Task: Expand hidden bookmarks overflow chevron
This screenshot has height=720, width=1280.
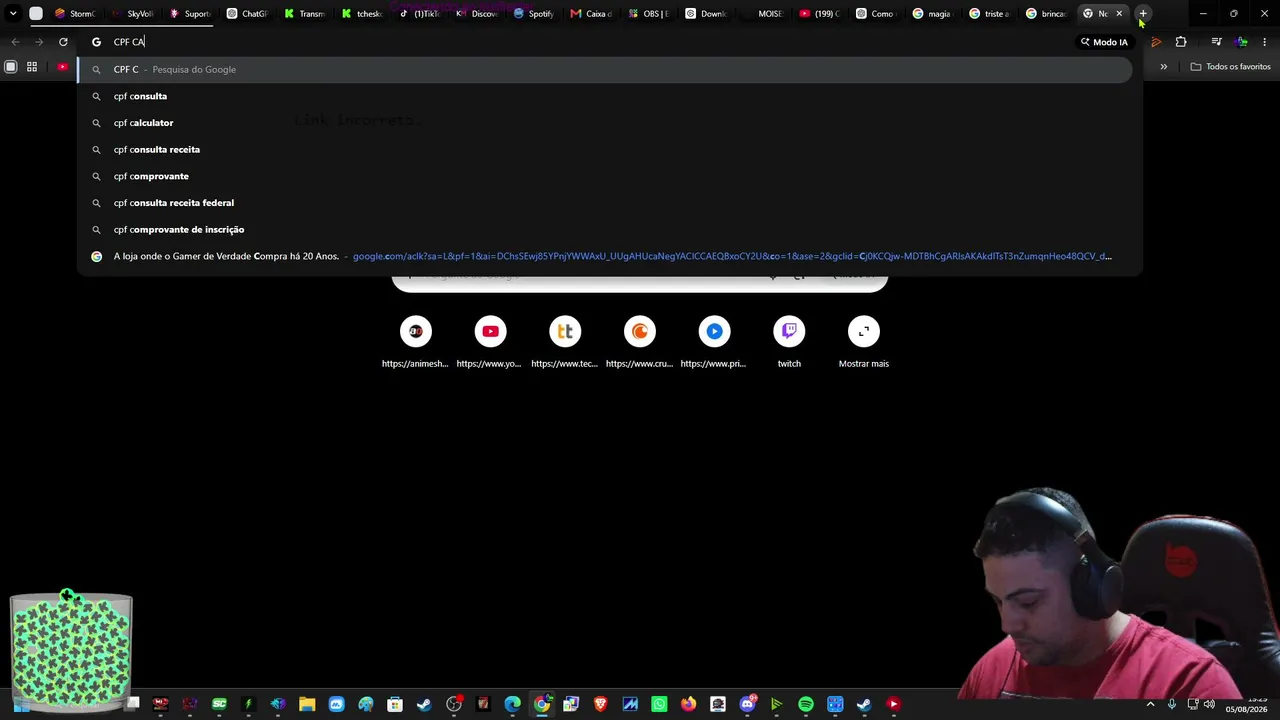Action: tap(1164, 67)
